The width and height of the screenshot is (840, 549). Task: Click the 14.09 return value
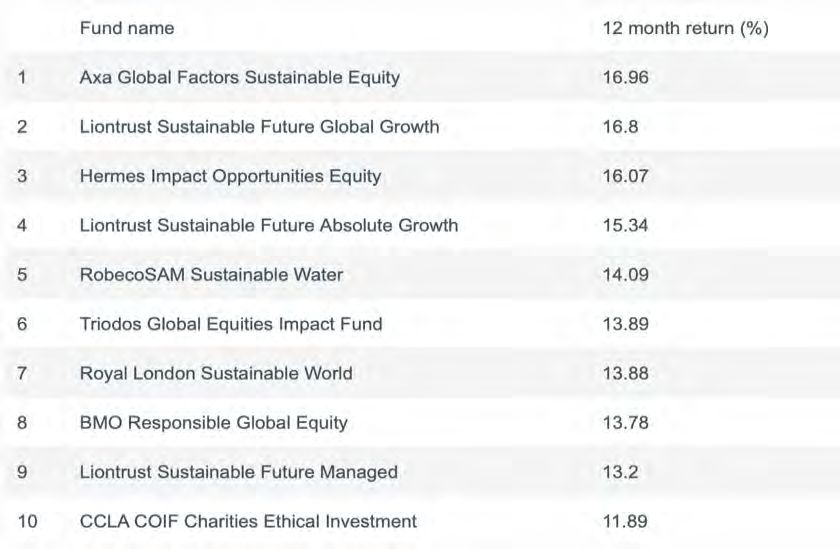pyautogui.click(x=625, y=275)
